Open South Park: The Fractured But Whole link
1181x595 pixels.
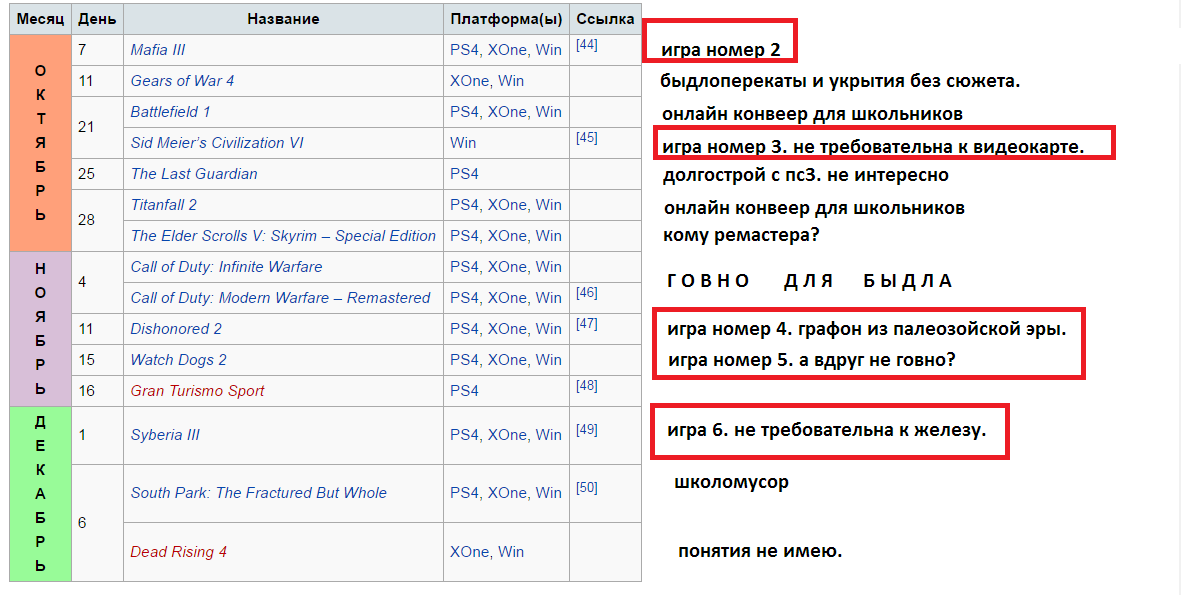[258, 493]
